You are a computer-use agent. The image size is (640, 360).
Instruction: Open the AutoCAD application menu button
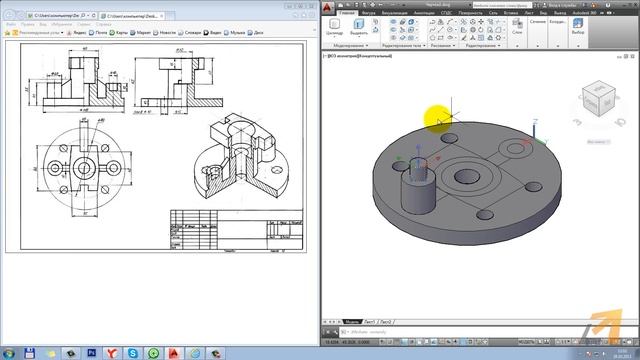[328, 7]
